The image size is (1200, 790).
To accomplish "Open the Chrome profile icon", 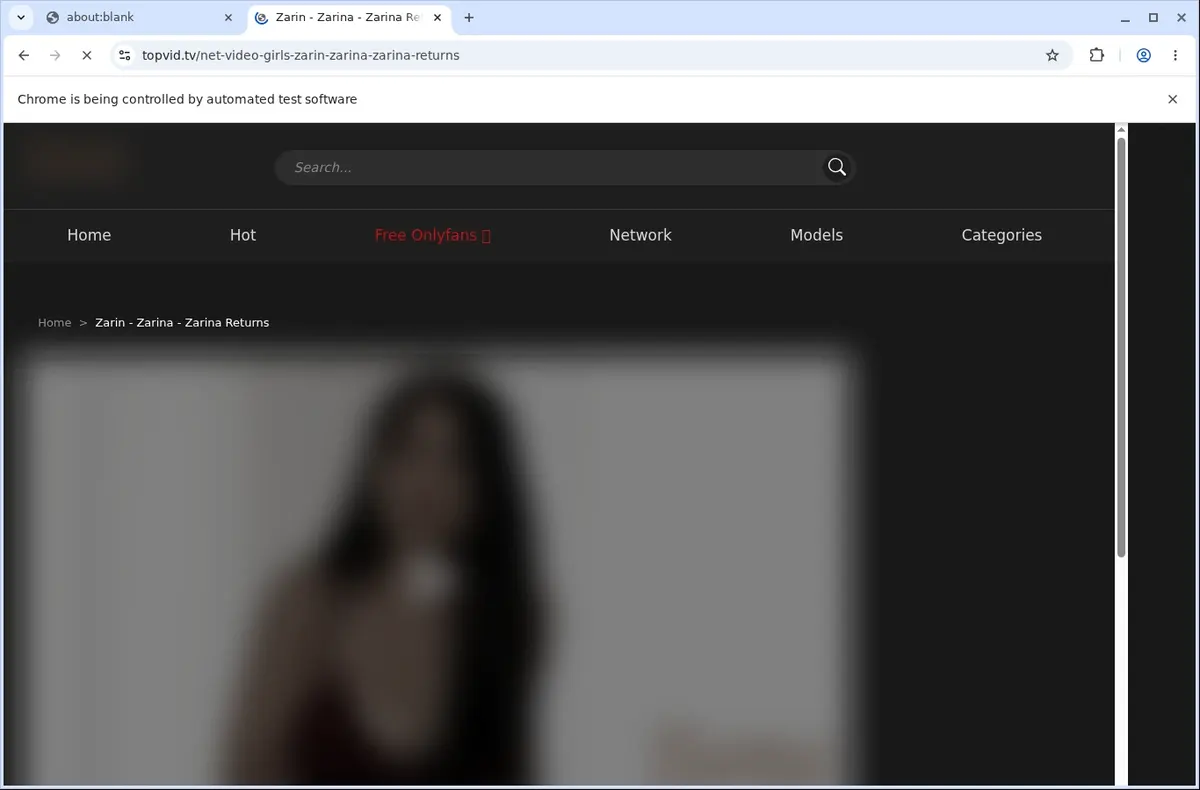I will tap(1143, 56).
